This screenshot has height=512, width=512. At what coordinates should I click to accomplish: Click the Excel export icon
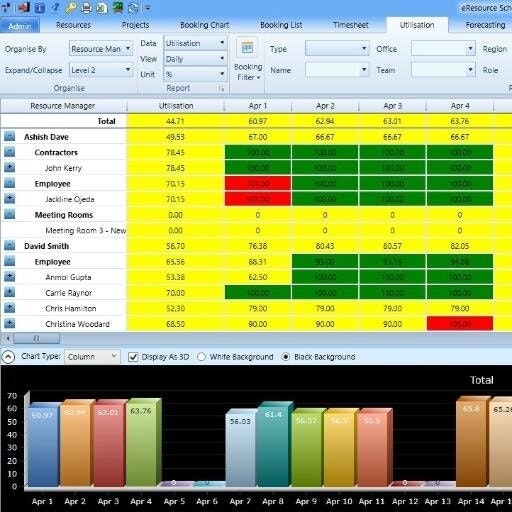(x=102, y=8)
